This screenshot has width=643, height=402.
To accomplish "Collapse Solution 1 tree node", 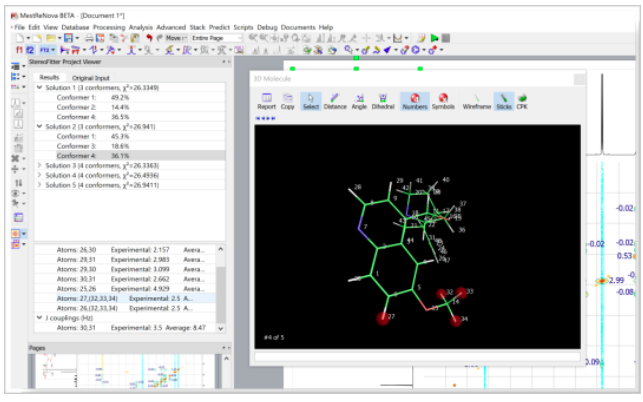I will [39, 87].
